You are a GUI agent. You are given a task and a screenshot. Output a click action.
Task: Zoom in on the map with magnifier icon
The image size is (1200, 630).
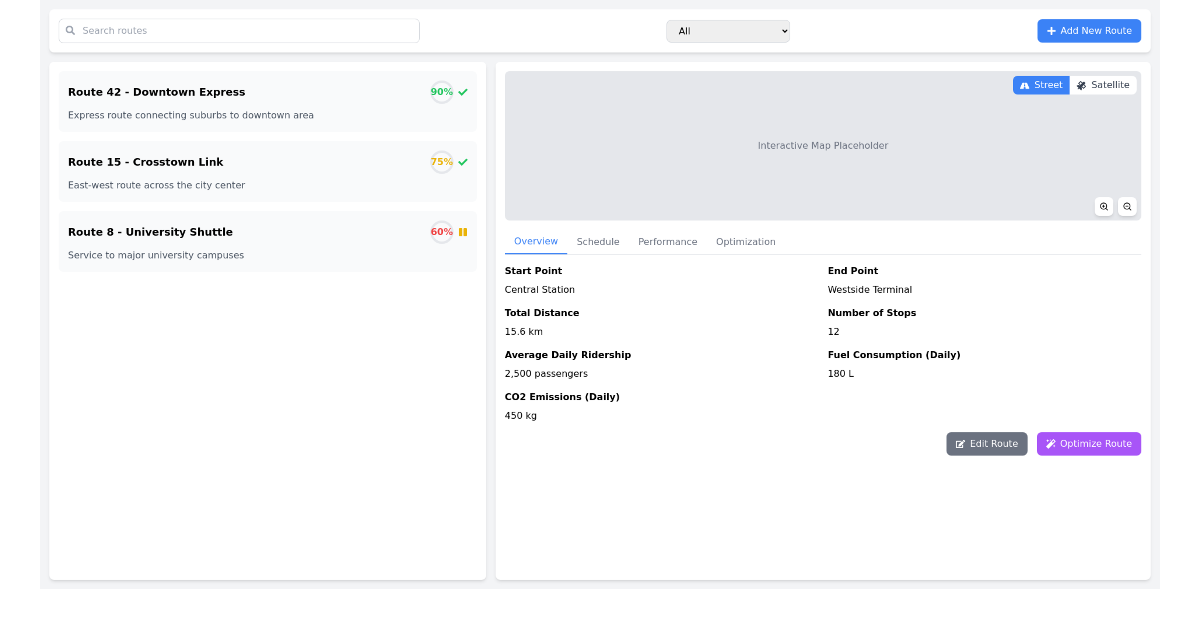pos(1104,206)
